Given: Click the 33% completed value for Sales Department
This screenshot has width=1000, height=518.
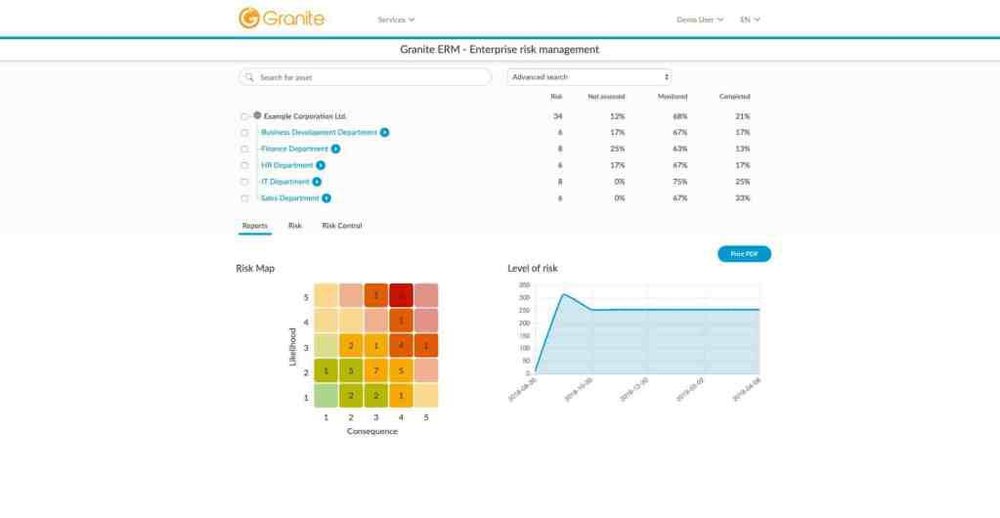Looking at the screenshot, I should click(742, 198).
